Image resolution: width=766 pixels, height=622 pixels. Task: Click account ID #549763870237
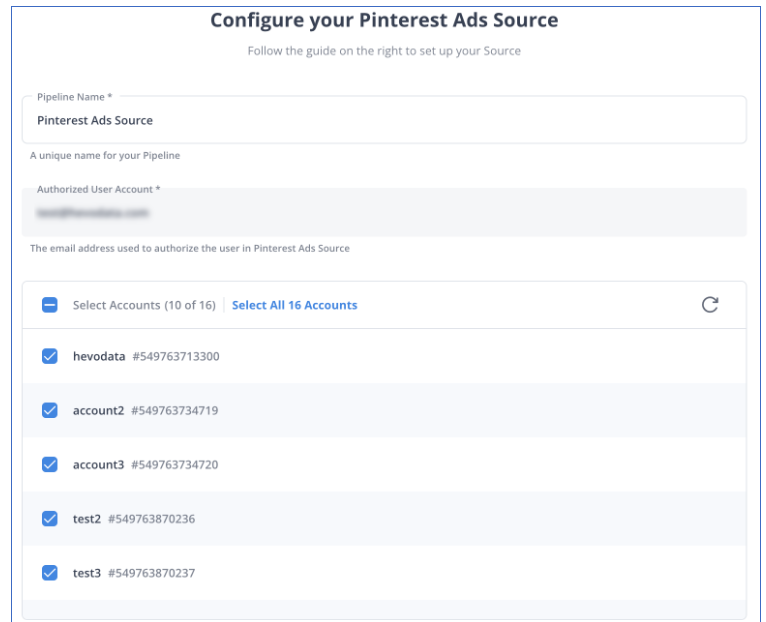point(151,573)
